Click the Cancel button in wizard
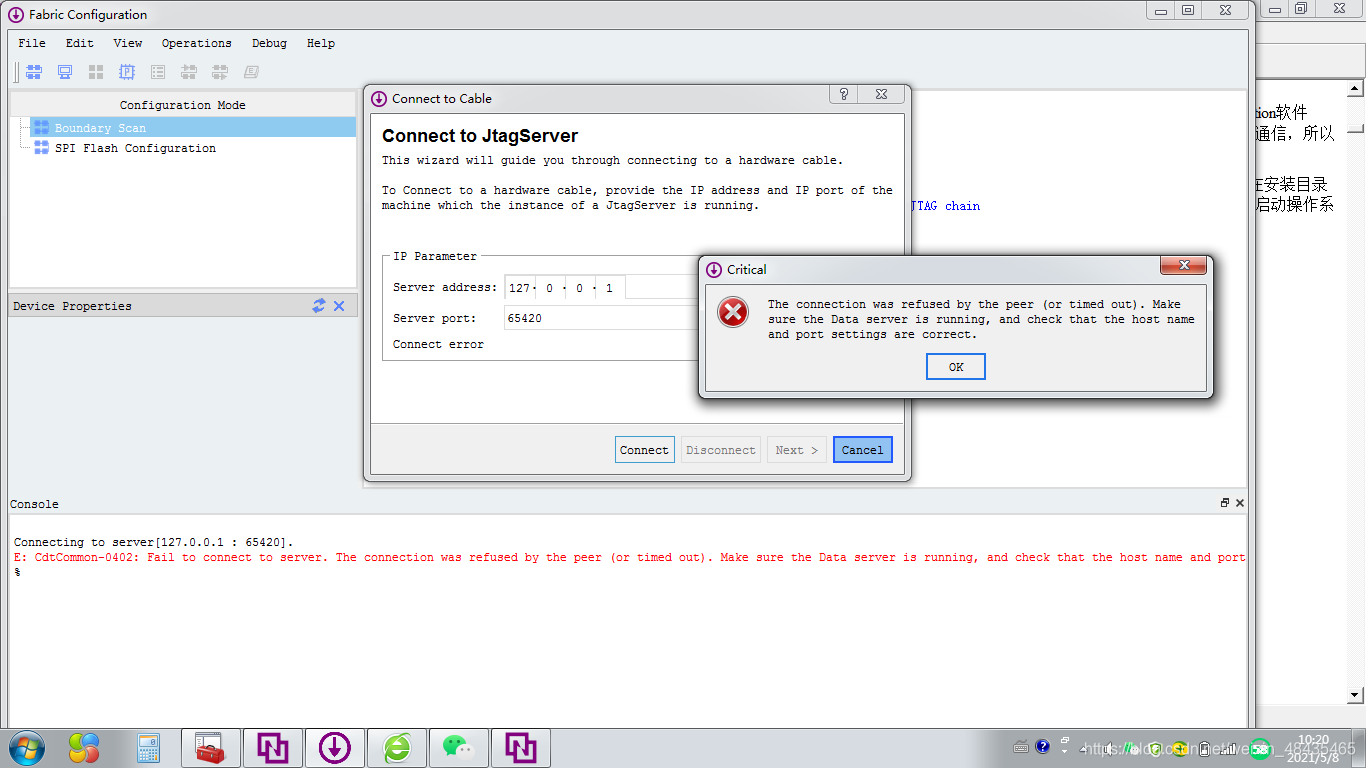1366x768 pixels. click(862, 450)
